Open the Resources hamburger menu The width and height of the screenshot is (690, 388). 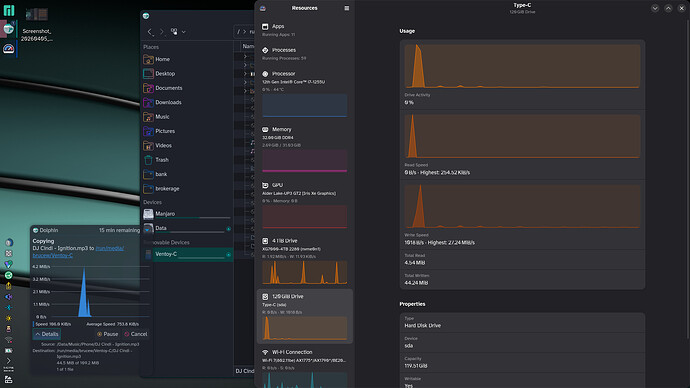click(347, 8)
